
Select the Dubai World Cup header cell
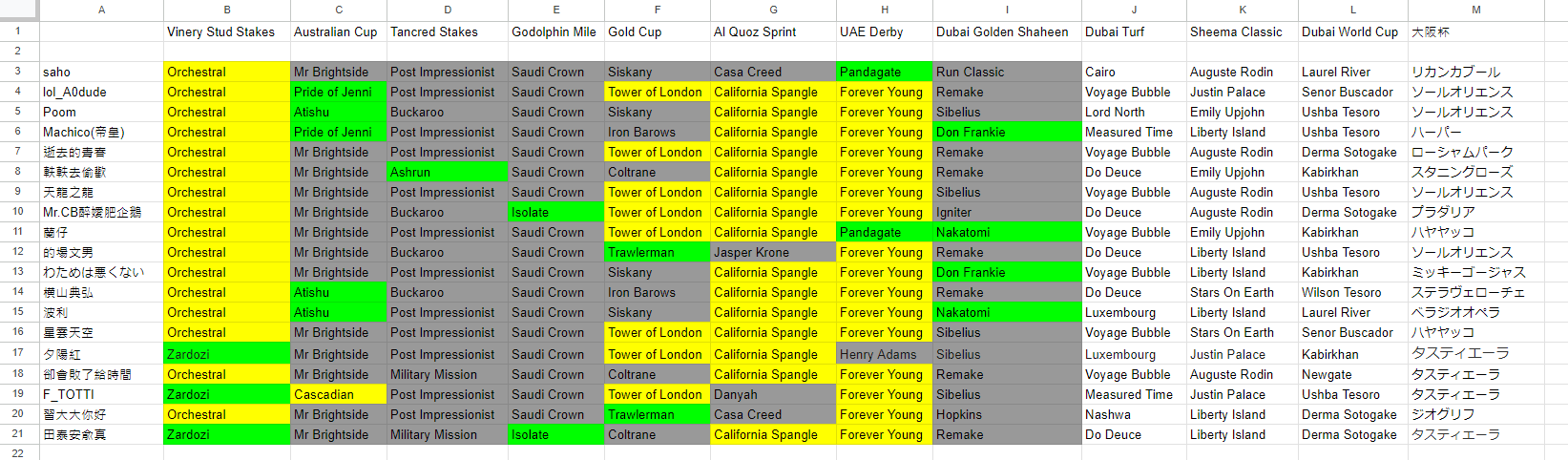coord(1352,31)
